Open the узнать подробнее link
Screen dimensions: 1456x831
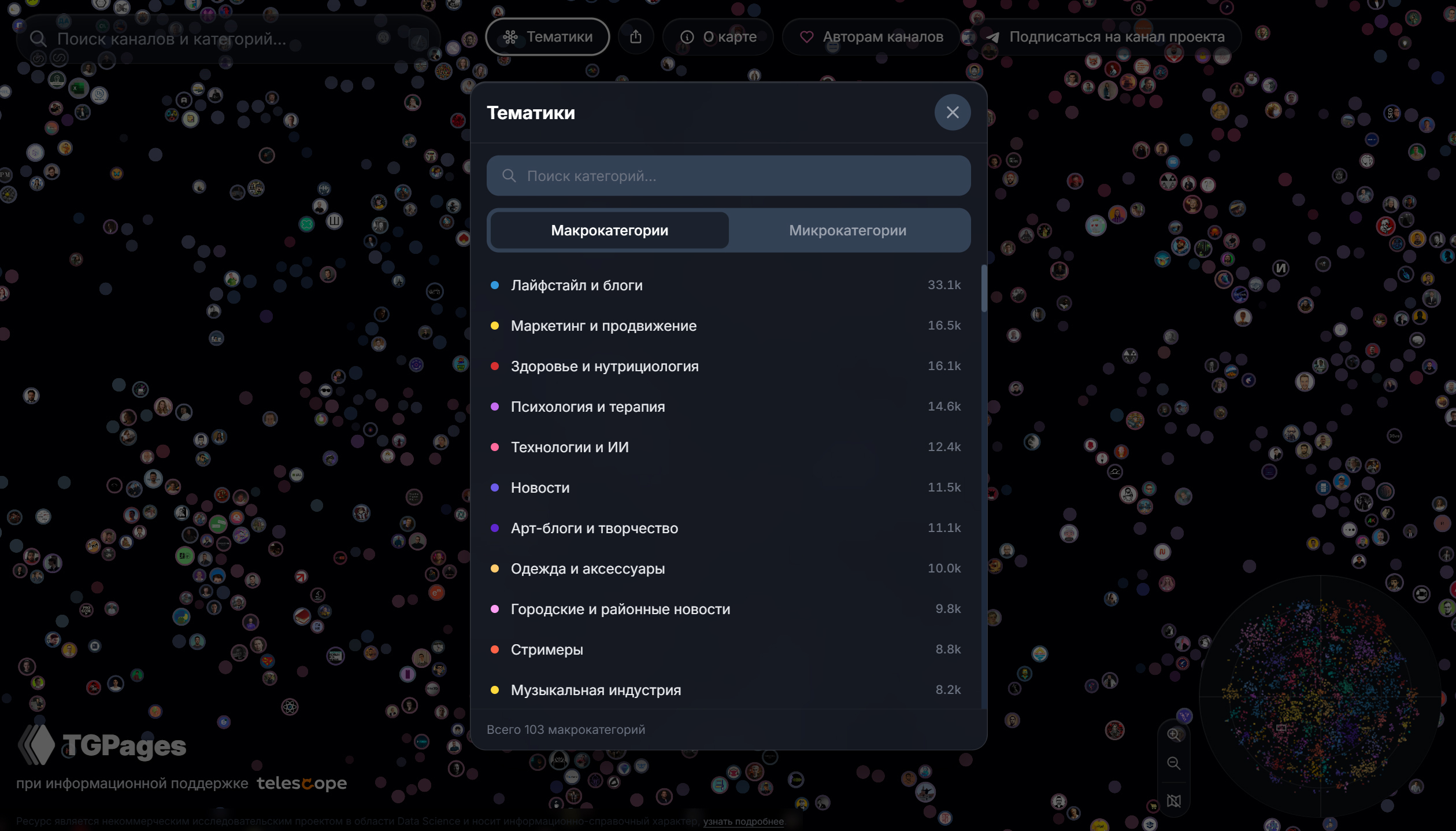pos(743,821)
